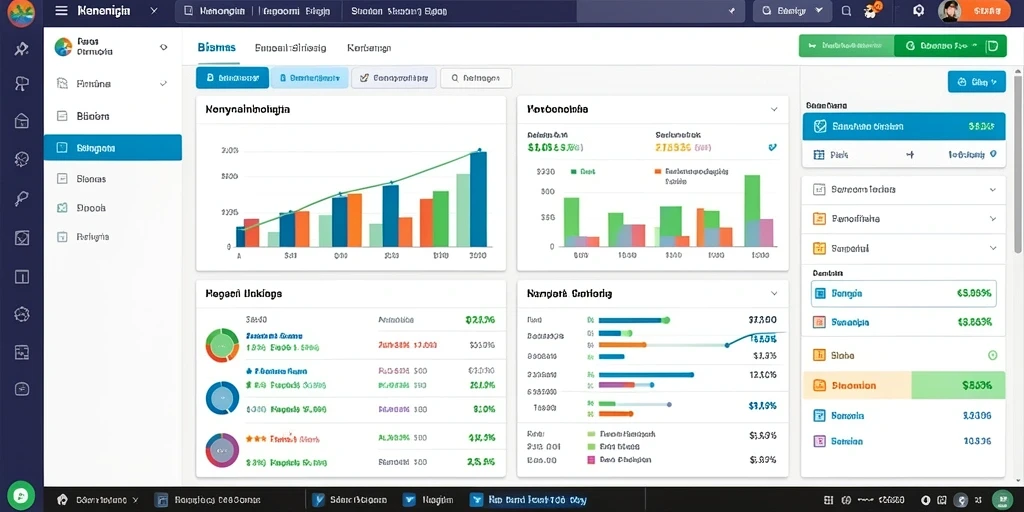Open the blue Giay dropdown button
Image resolution: width=1024 pixels, height=512 pixels.
coord(976,82)
